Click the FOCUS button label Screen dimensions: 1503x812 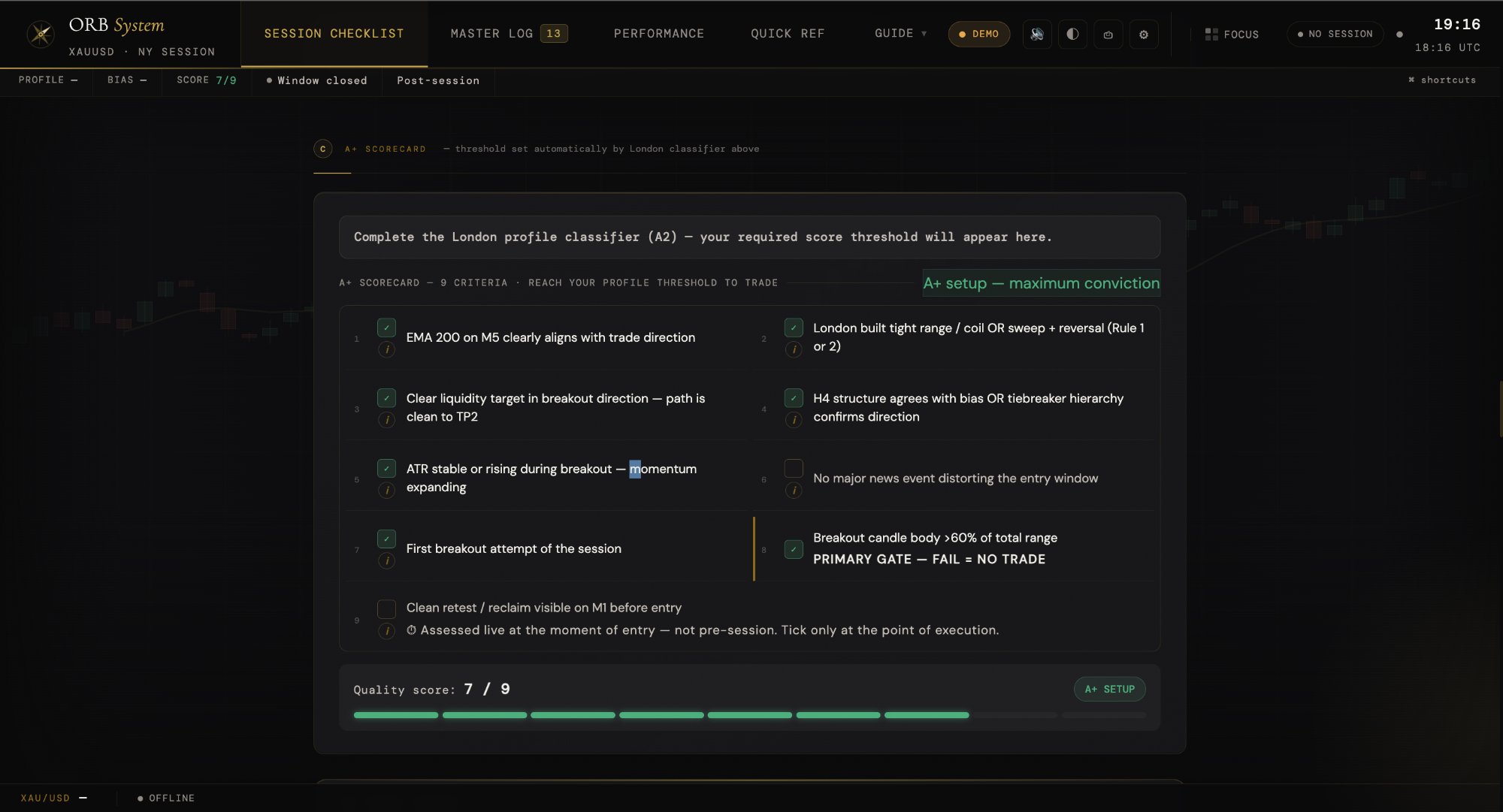(x=1241, y=35)
